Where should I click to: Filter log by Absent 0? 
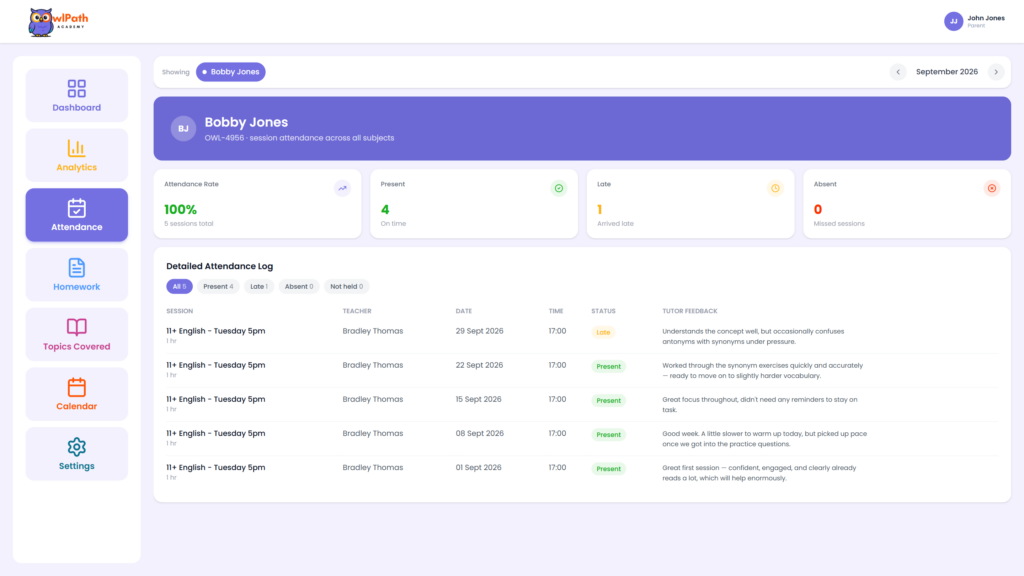pos(299,287)
